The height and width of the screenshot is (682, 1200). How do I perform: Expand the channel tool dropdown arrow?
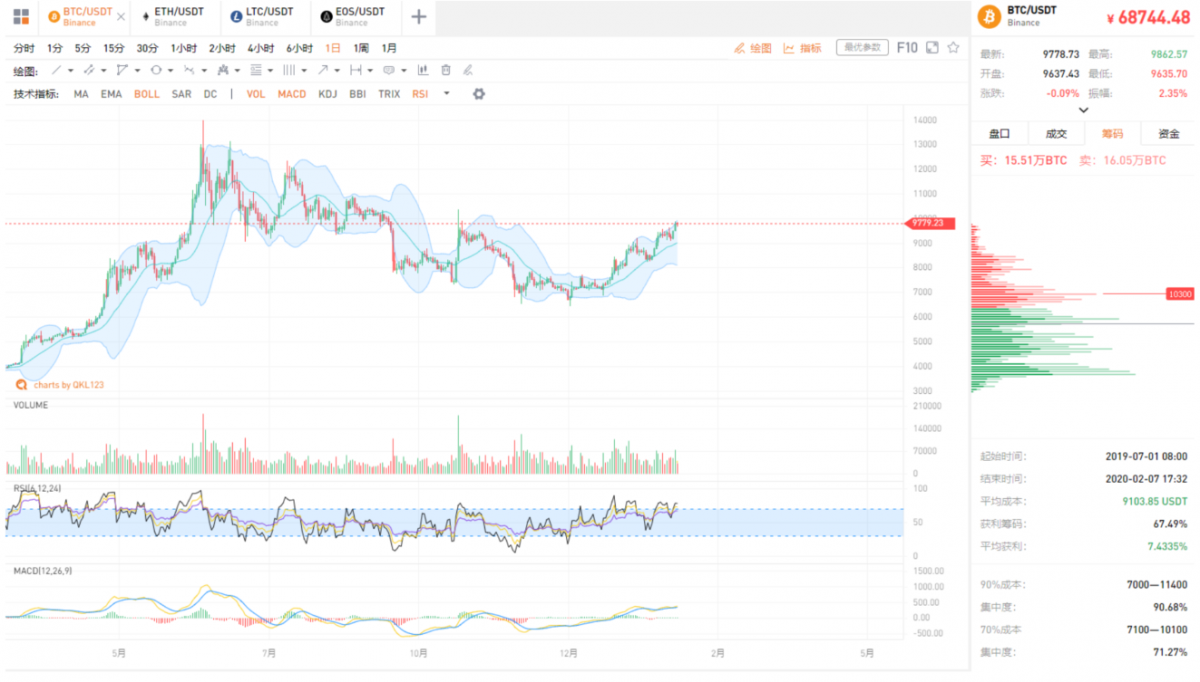[x=104, y=70]
